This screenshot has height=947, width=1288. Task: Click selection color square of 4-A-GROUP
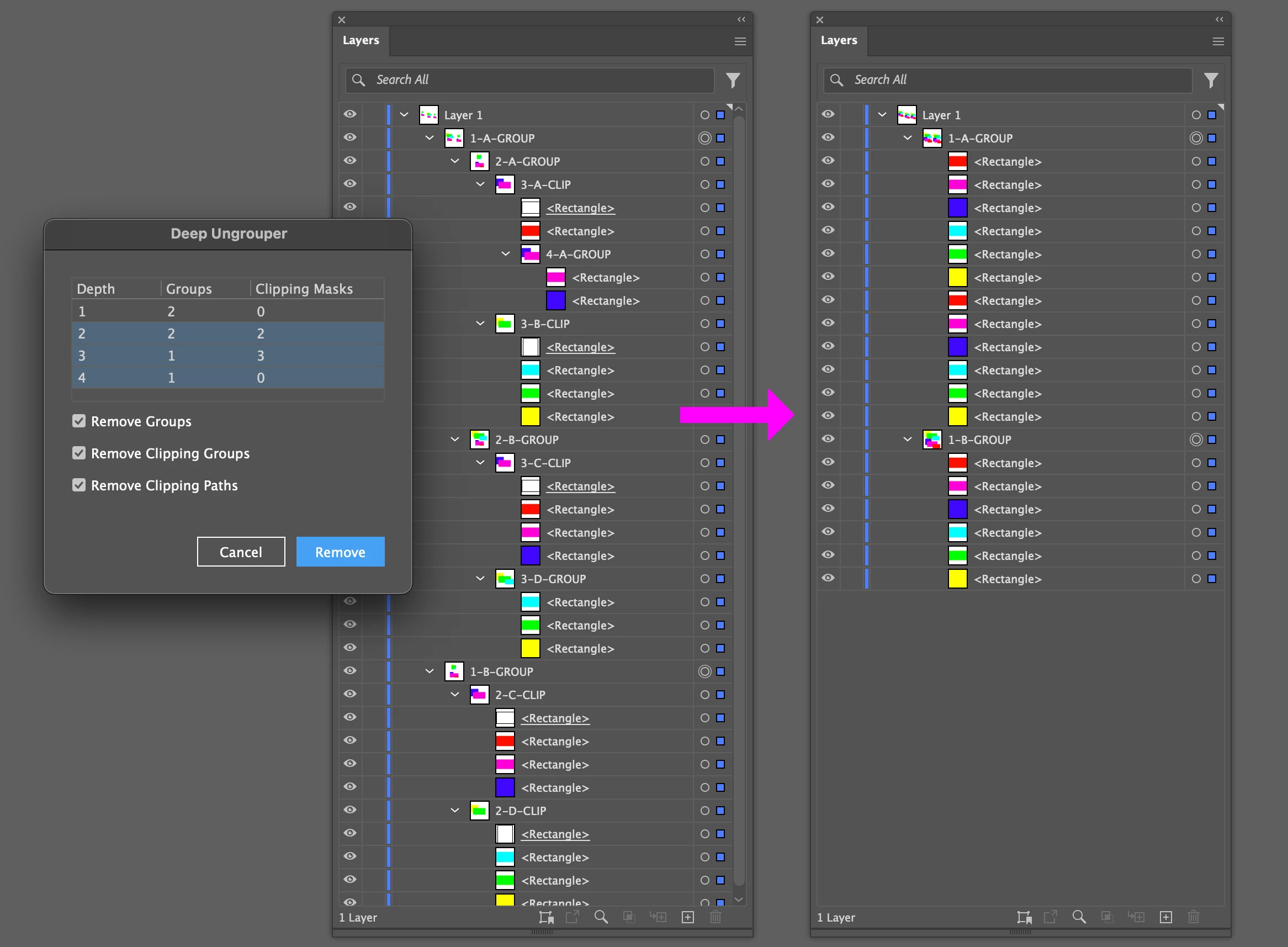click(720, 254)
